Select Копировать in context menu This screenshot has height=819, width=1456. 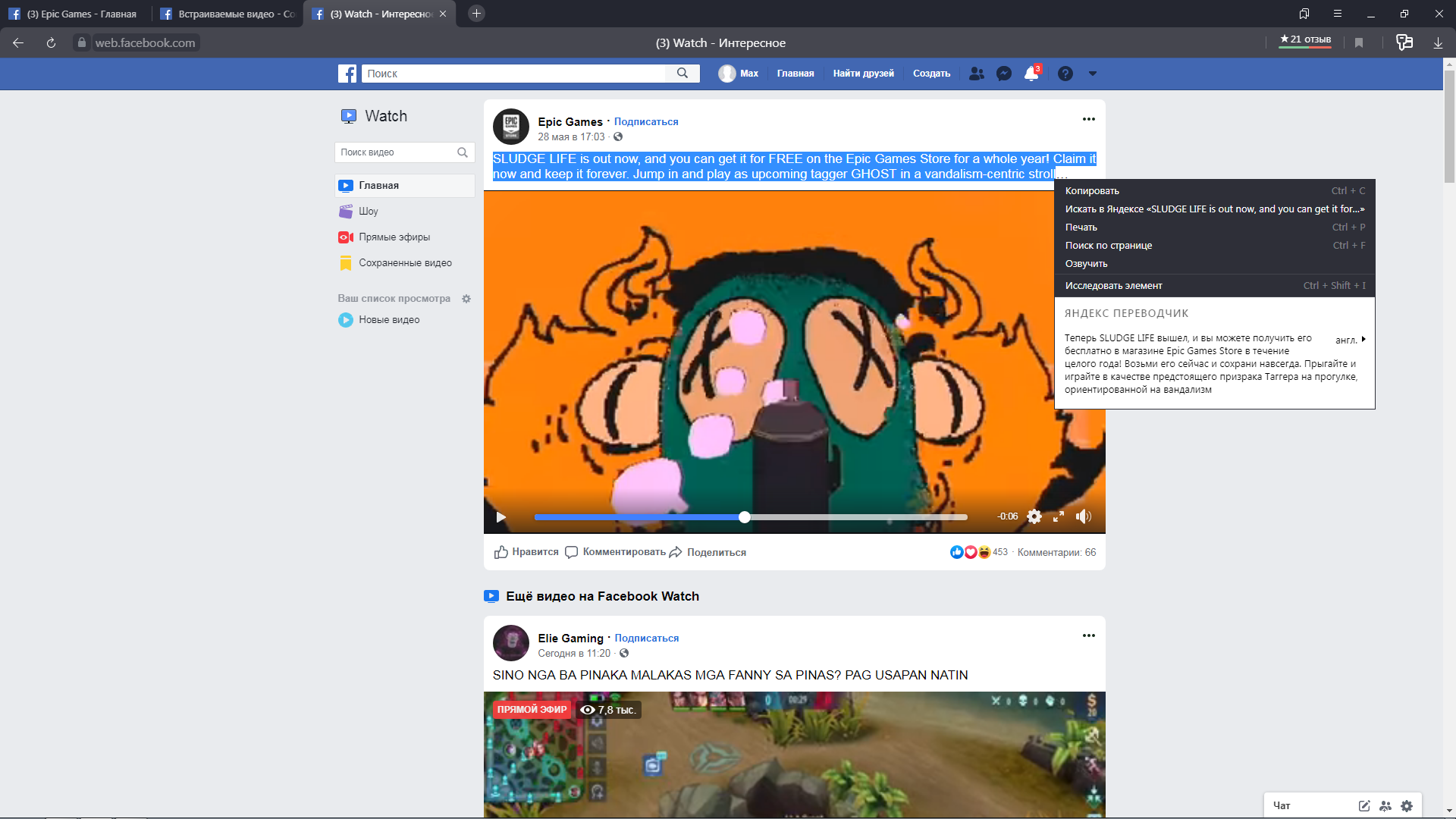coord(1215,191)
